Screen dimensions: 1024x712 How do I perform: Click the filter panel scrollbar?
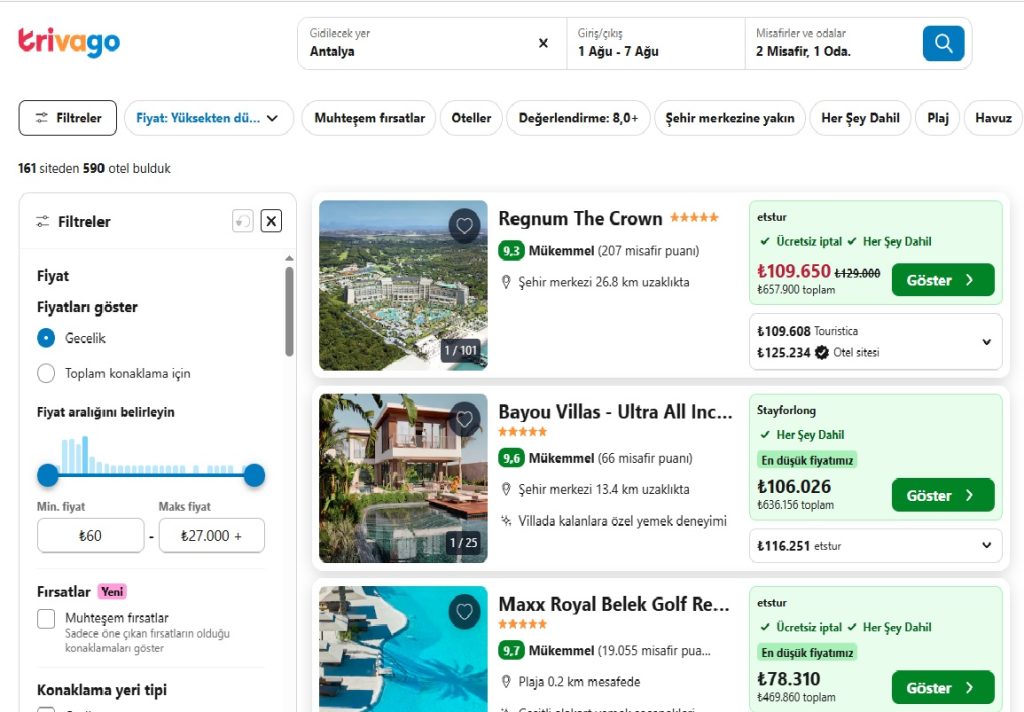(x=289, y=312)
